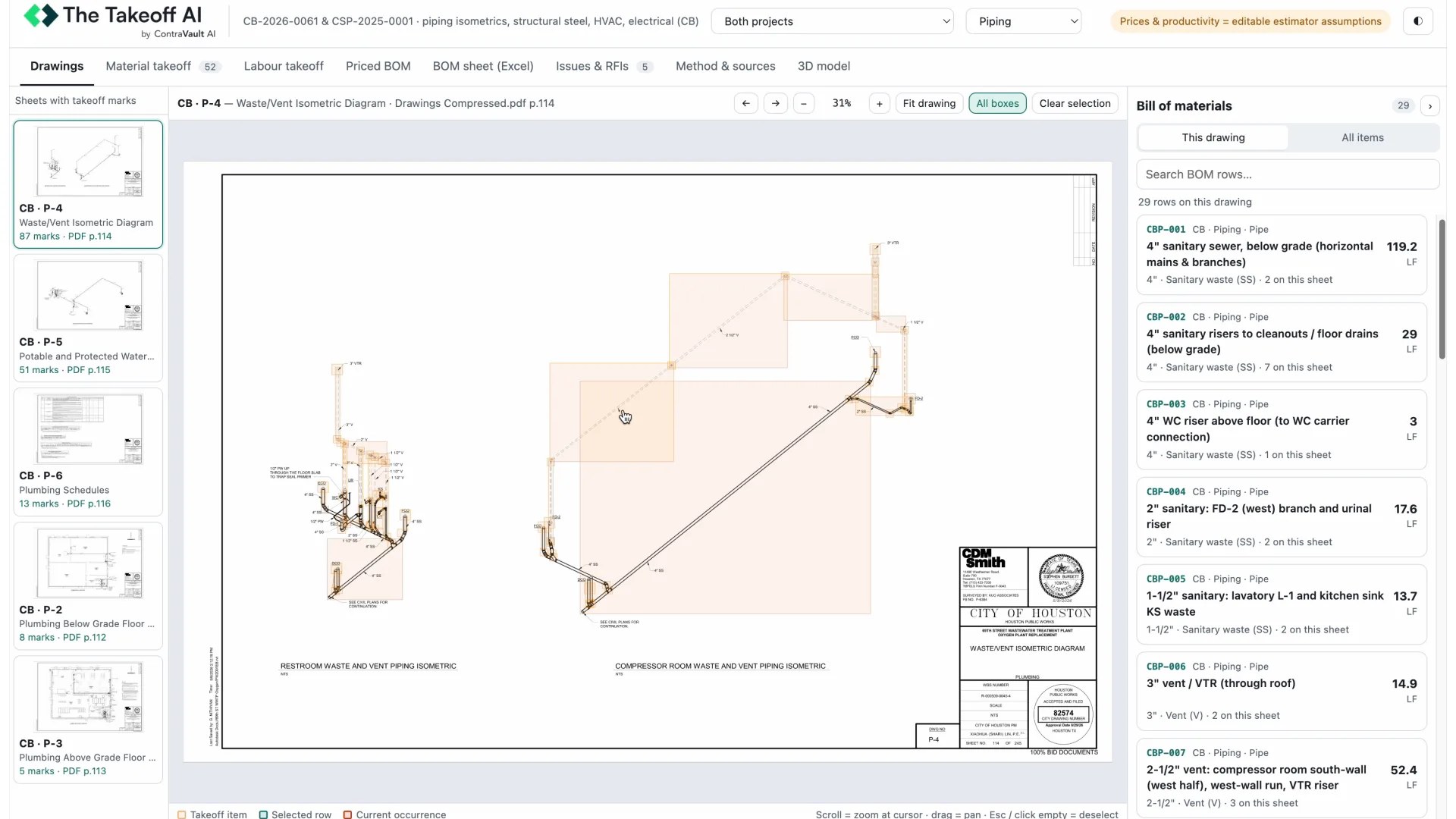Select CBP-005 lavatory L-1 row
Image resolution: width=1456 pixels, height=819 pixels.
[1281, 604]
